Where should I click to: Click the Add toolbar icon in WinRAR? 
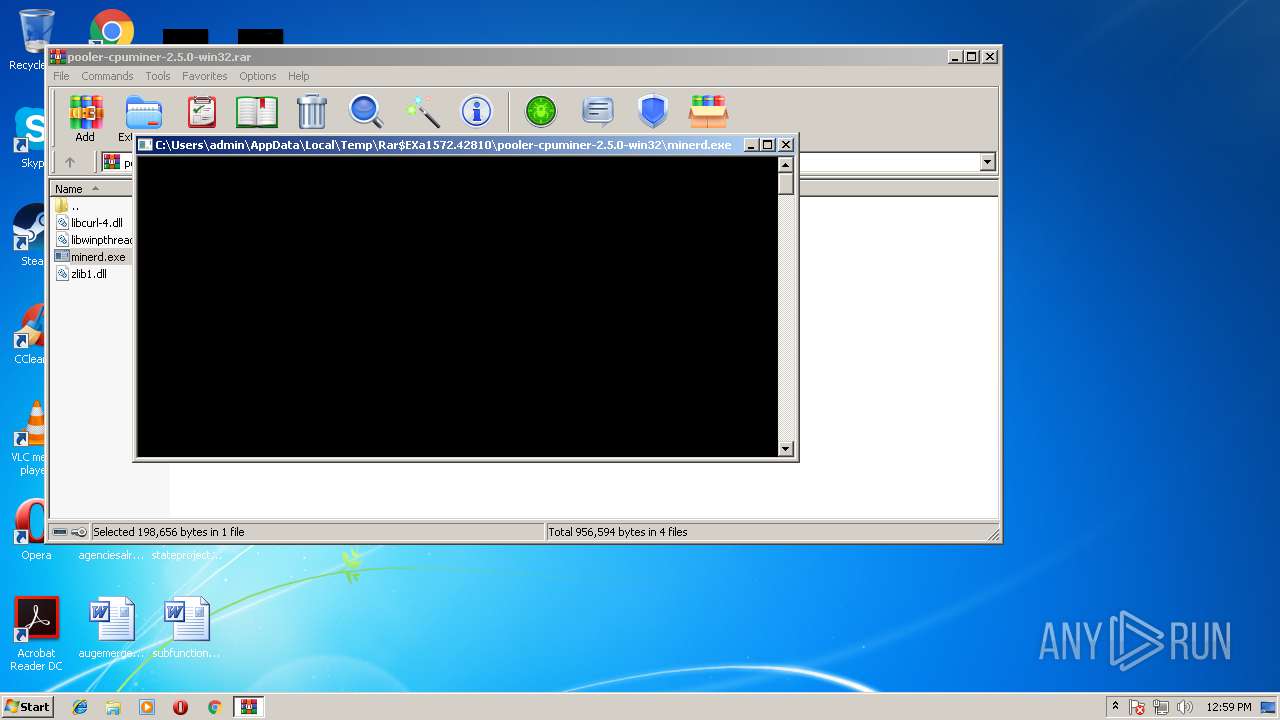point(85,118)
